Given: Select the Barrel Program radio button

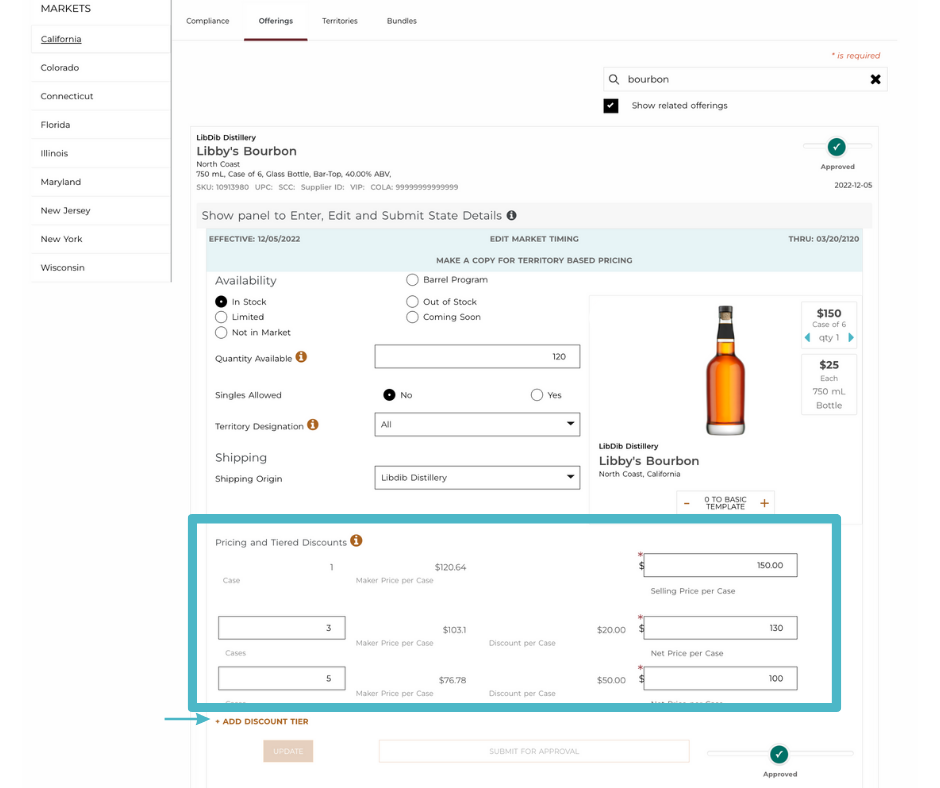Looking at the screenshot, I should tap(412, 280).
